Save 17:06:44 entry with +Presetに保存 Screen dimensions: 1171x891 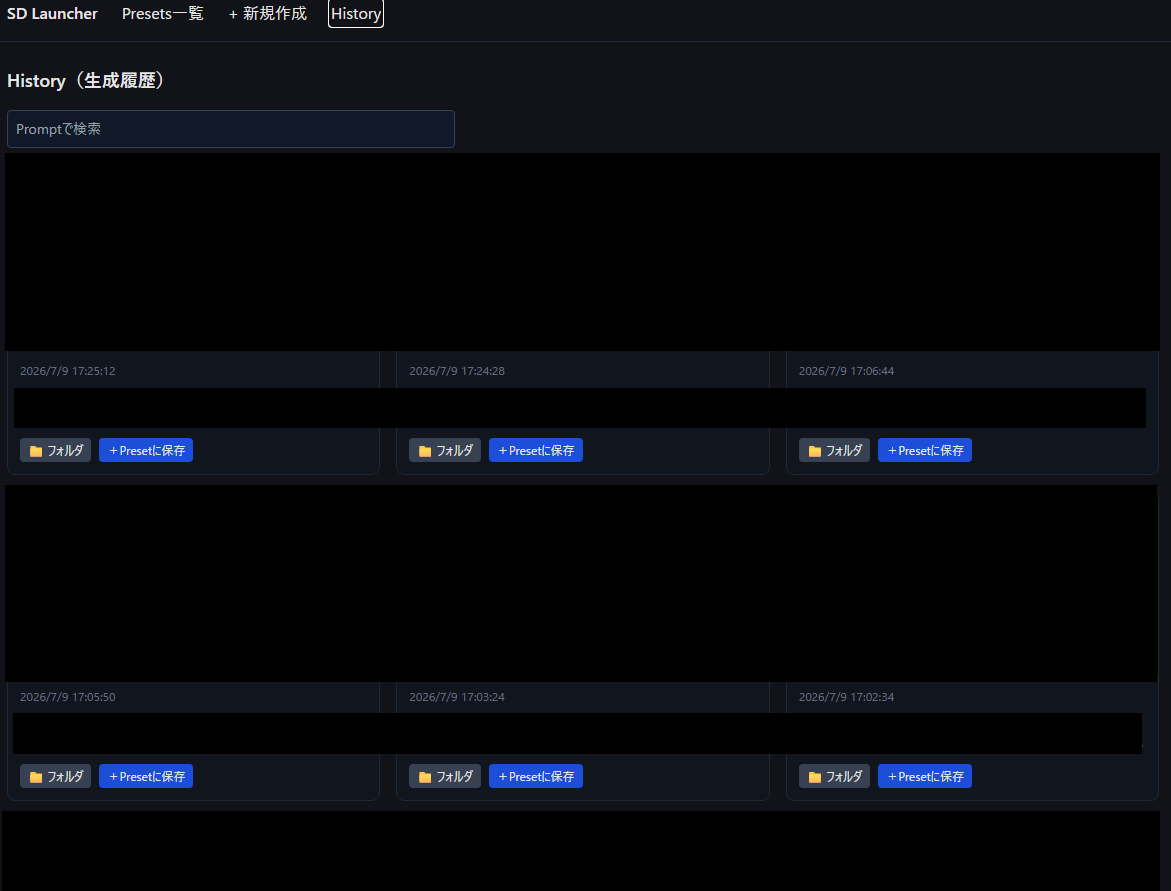click(x=925, y=450)
